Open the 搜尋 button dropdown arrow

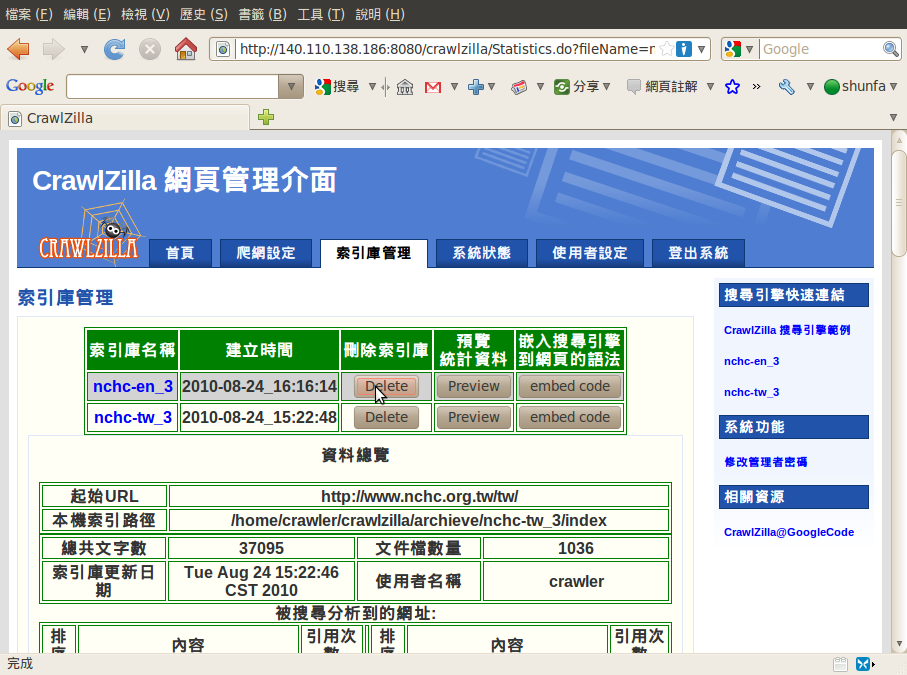pyautogui.click(x=373, y=87)
